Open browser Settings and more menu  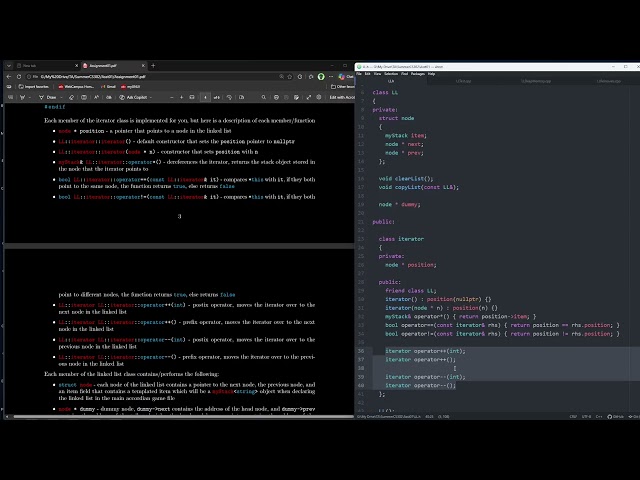(x=331, y=76)
